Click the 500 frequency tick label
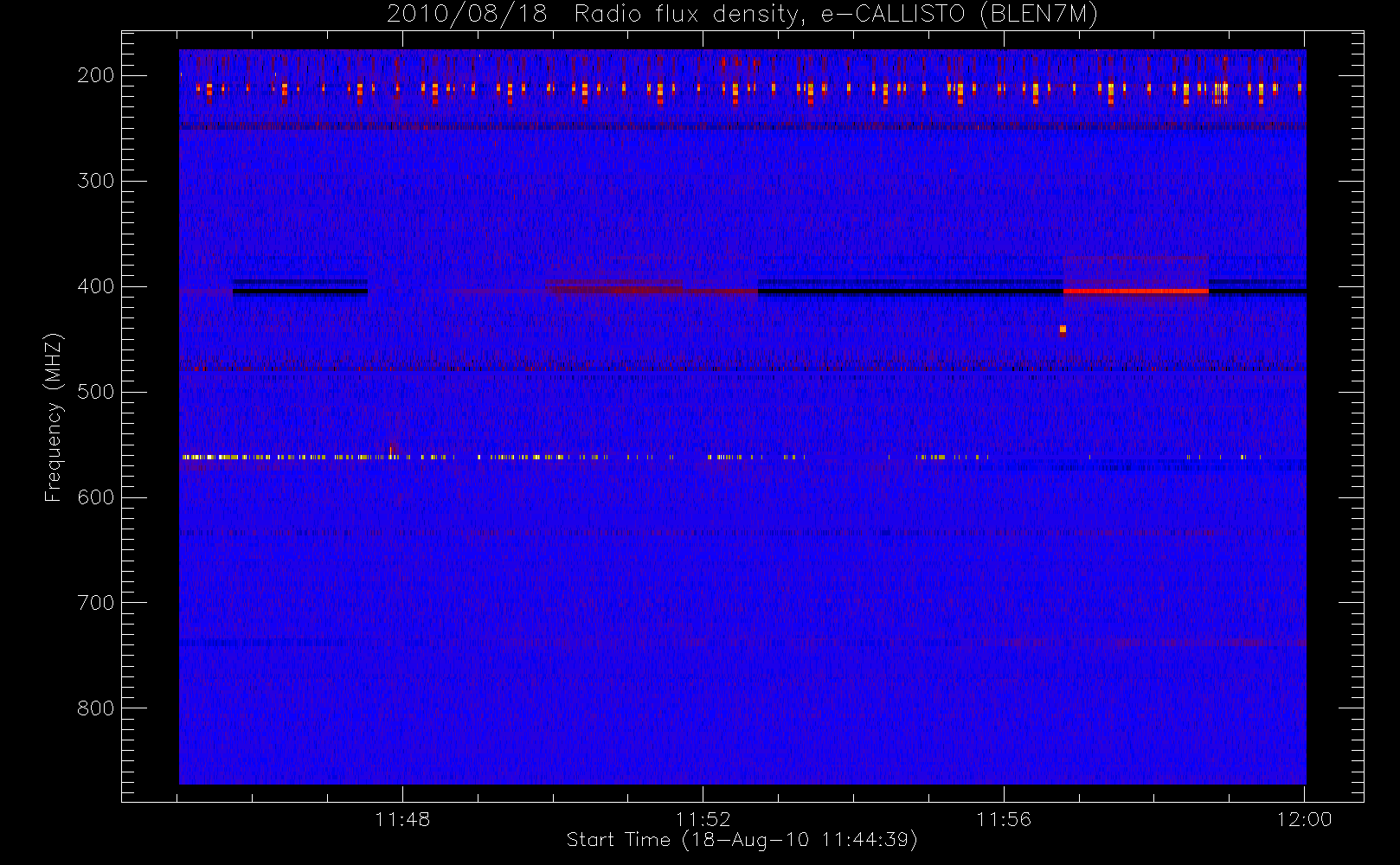This screenshot has height=865, width=1400. (95, 392)
